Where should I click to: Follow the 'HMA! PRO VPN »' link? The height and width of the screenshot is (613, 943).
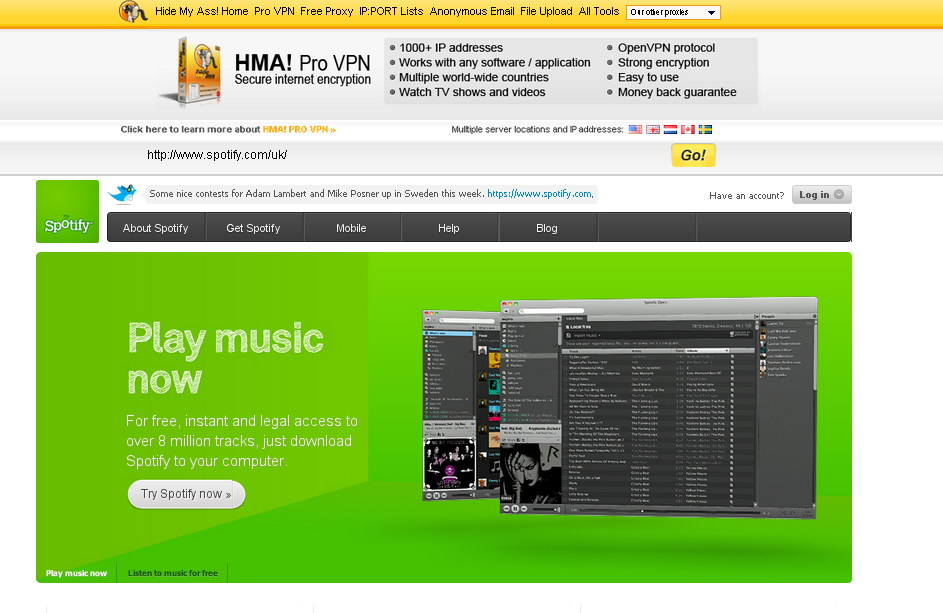(x=299, y=129)
